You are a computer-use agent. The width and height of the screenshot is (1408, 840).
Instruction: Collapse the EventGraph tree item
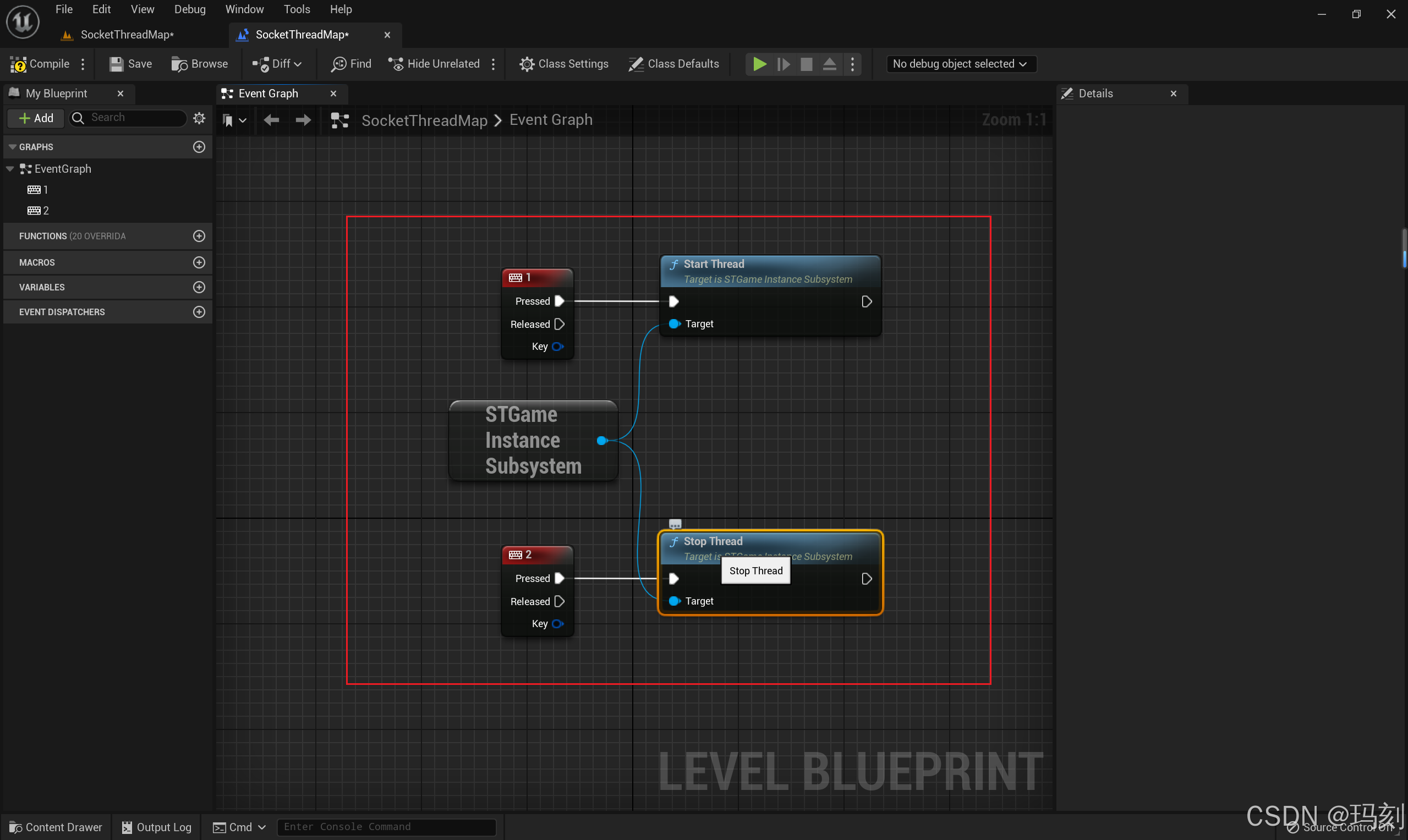pos(10,169)
